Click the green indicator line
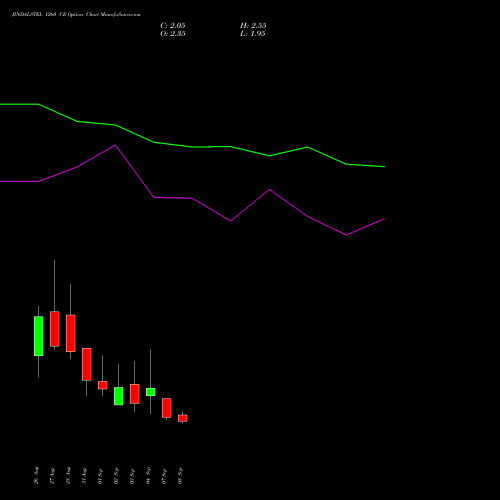This screenshot has width=500, height=500. (192, 147)
